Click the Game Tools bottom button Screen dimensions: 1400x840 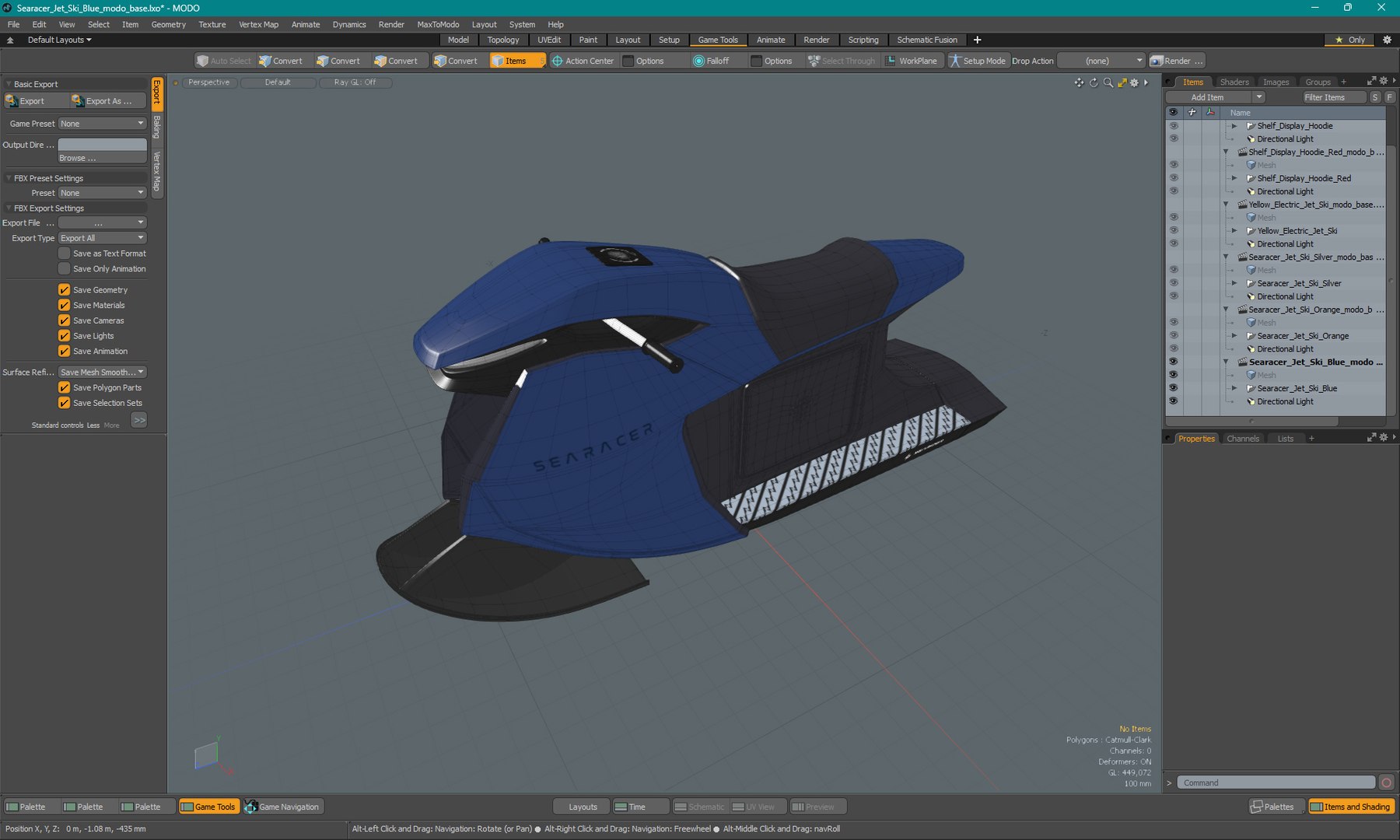208,807
